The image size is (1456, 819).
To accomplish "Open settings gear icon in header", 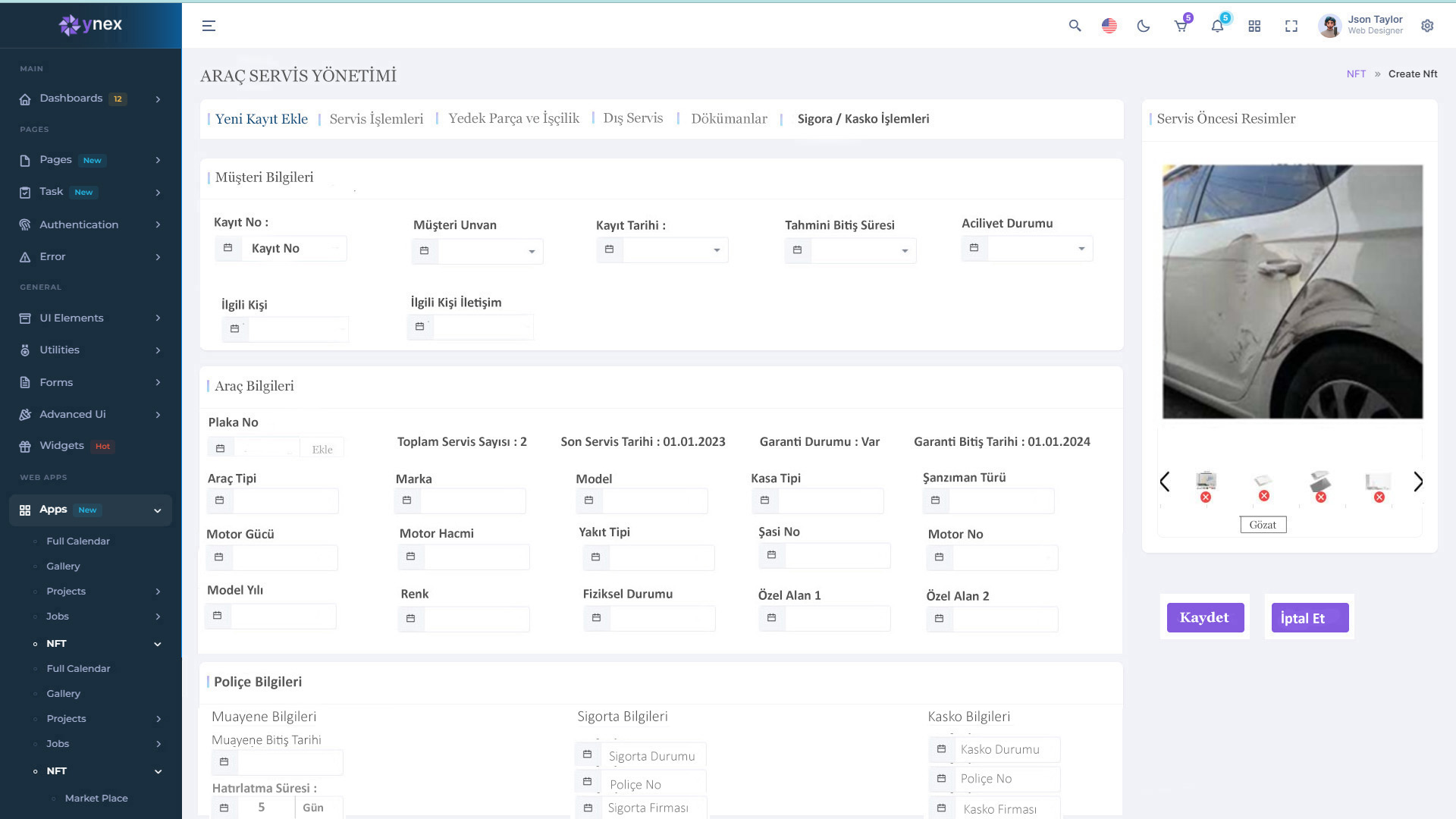I will click(x=1427, y=26).
